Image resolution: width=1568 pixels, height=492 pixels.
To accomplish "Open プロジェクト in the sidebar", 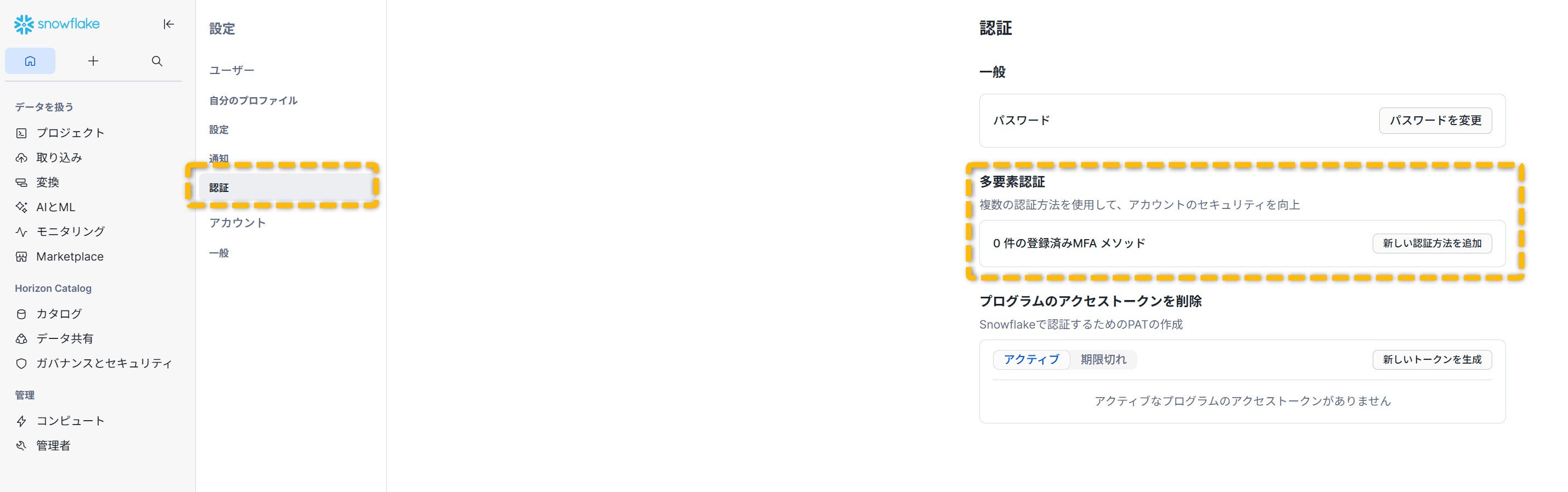I will coord(70,133).
